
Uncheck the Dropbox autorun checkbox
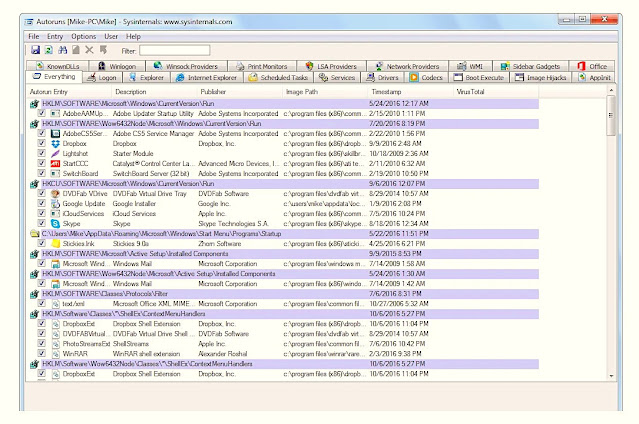coord(41,143)
